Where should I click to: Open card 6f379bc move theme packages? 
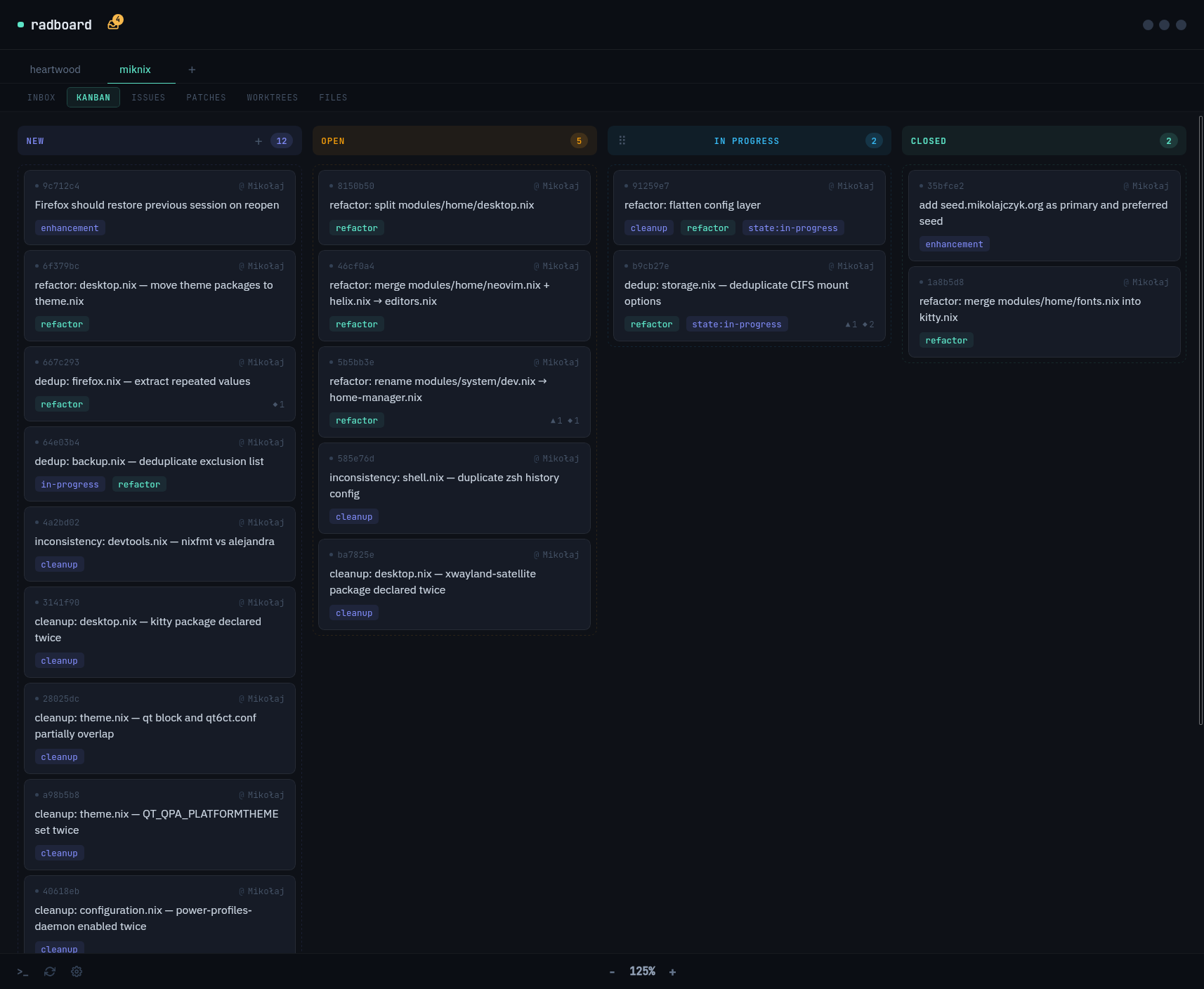159,295
